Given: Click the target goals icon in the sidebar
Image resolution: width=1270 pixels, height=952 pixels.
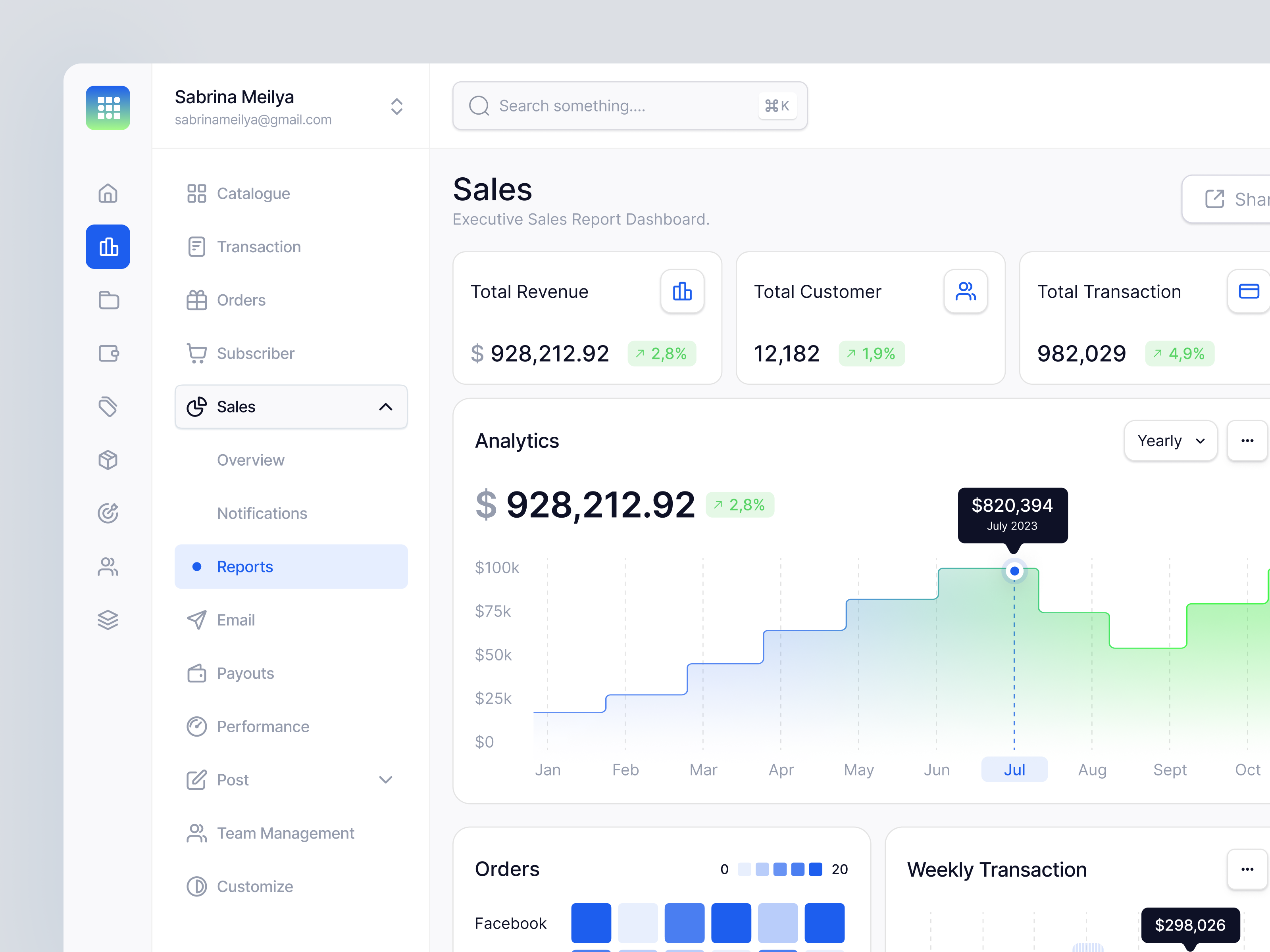Looking at the screenshot, I should [108, 513].
